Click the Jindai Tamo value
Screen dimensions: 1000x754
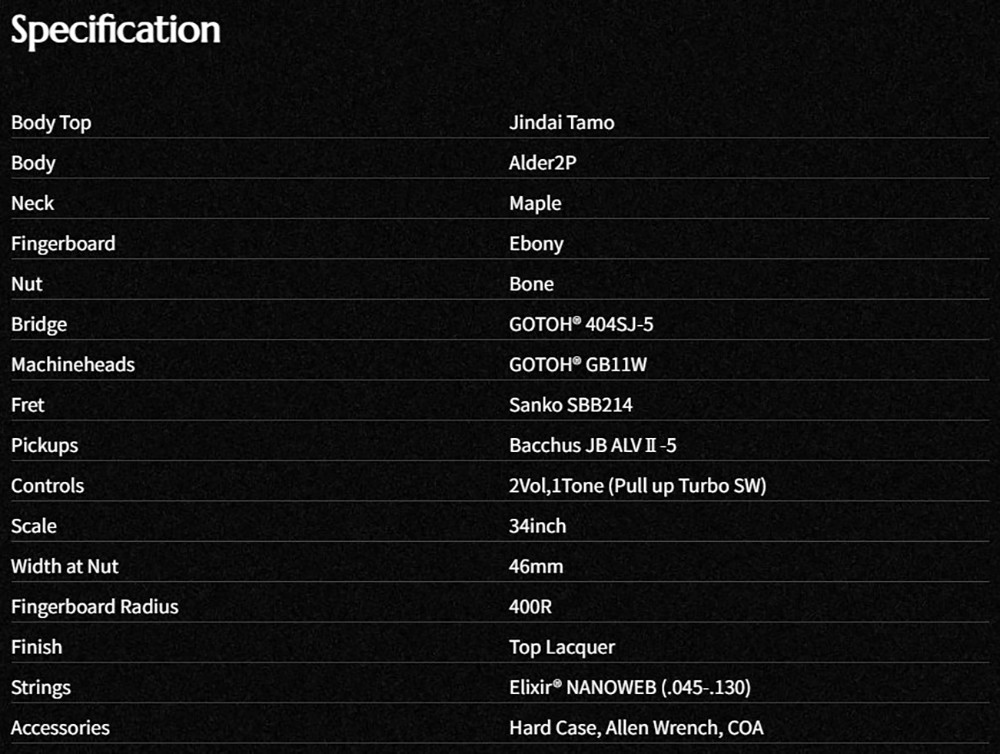coord(561,122)
